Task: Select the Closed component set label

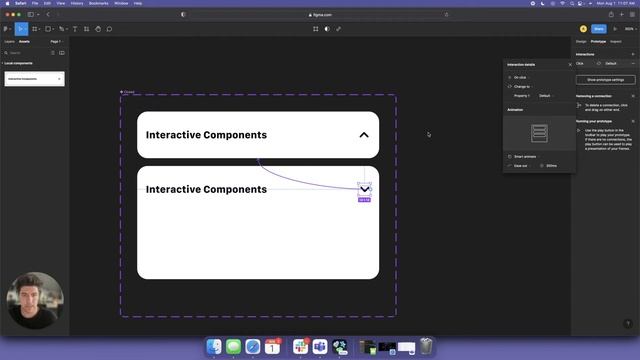Action: click(x=127, y=92)
